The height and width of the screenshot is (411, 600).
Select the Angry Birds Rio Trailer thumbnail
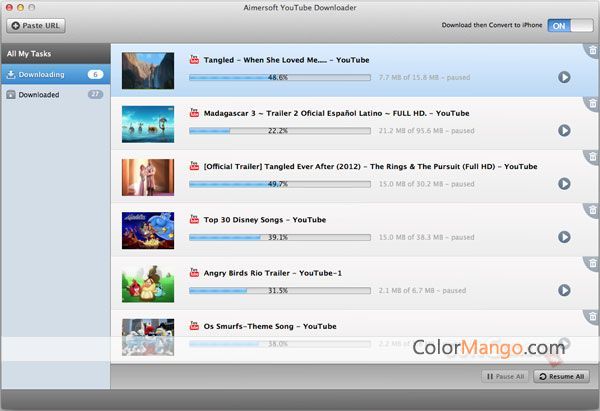[148, 284]
